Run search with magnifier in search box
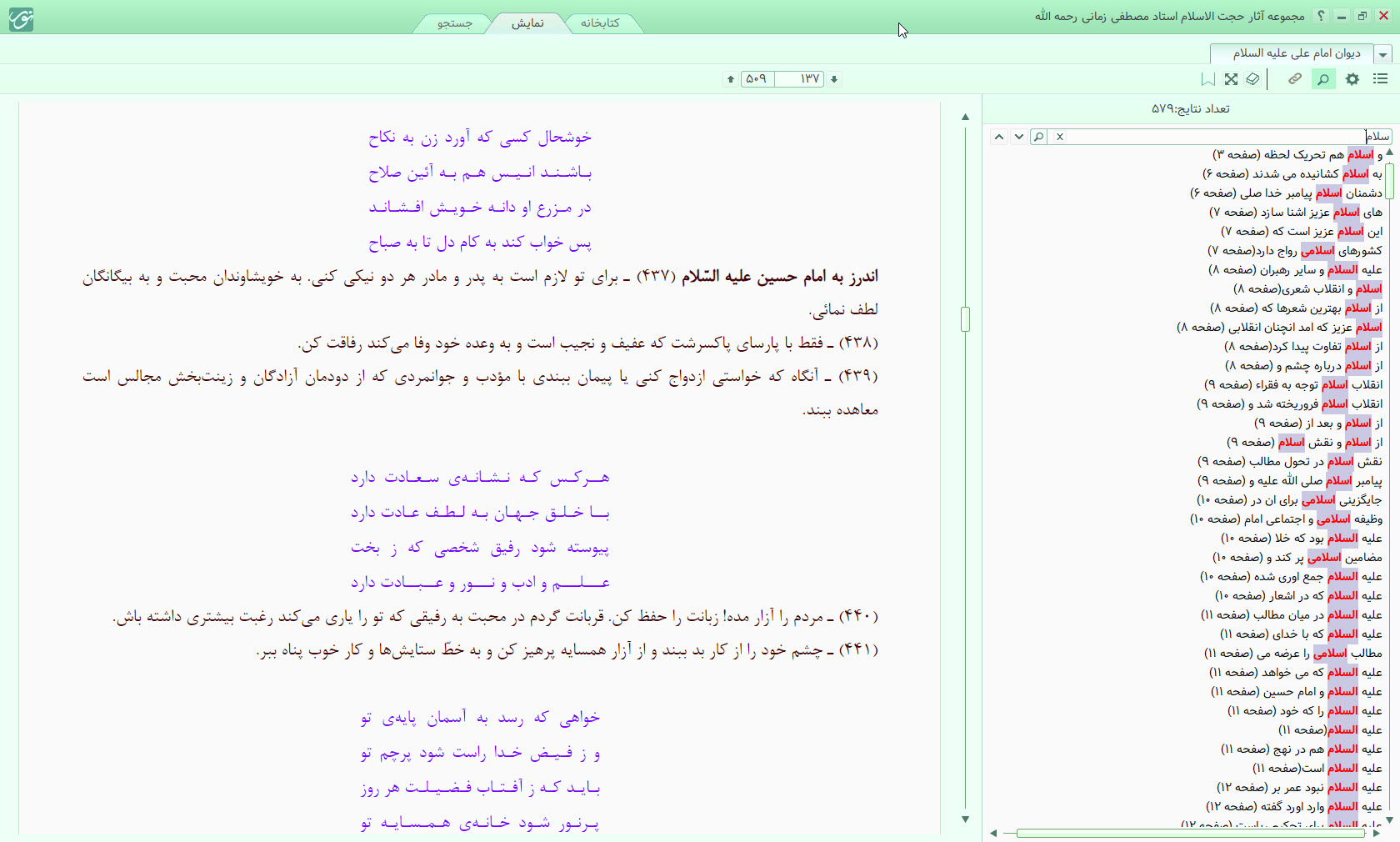Screen dimensions: 1400x842 [1038, 137]
